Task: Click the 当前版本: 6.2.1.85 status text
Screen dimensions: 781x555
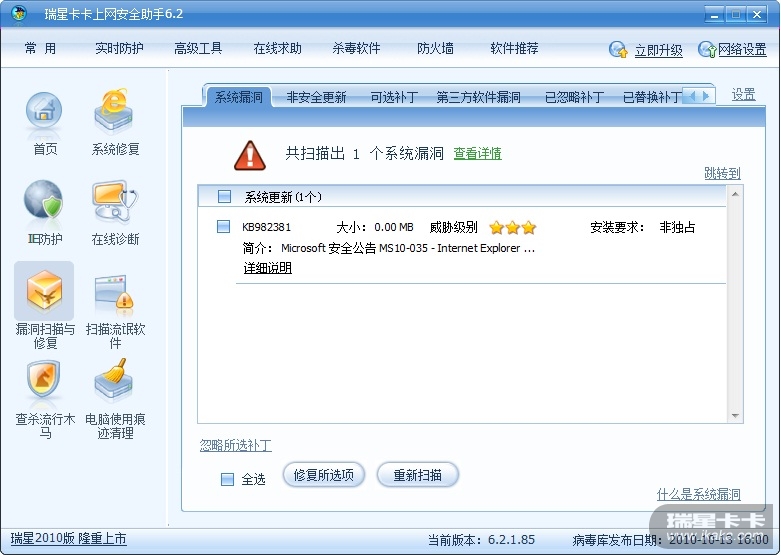Action: (x=481, y=540)
